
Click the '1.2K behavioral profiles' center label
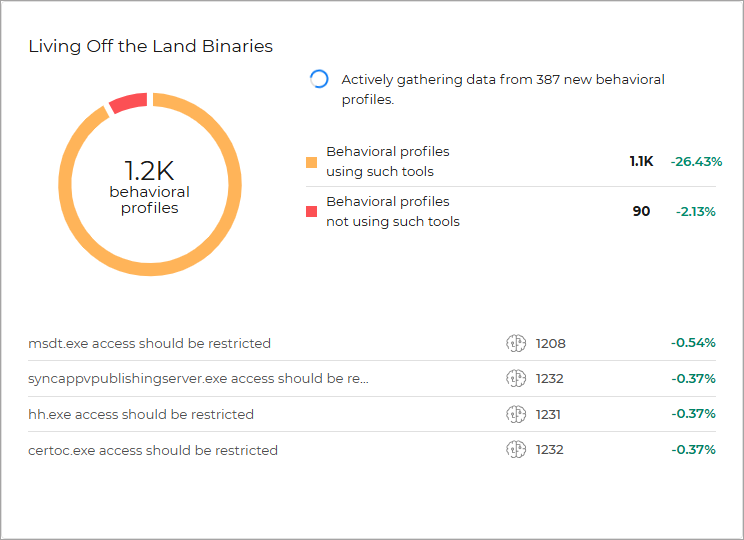coord(150,187)
